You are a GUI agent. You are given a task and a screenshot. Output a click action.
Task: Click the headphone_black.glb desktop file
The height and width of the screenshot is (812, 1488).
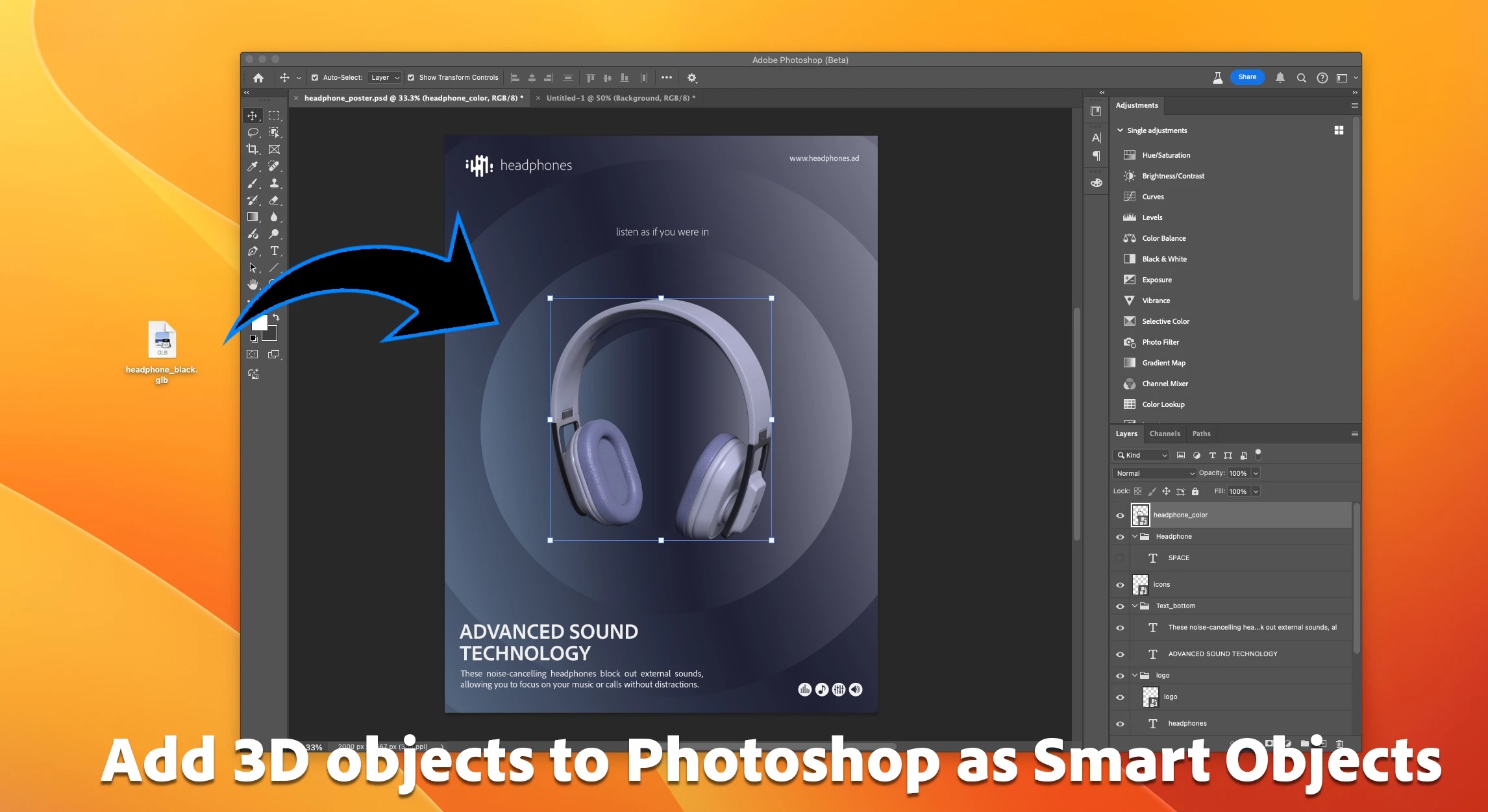tap(162, 340)
